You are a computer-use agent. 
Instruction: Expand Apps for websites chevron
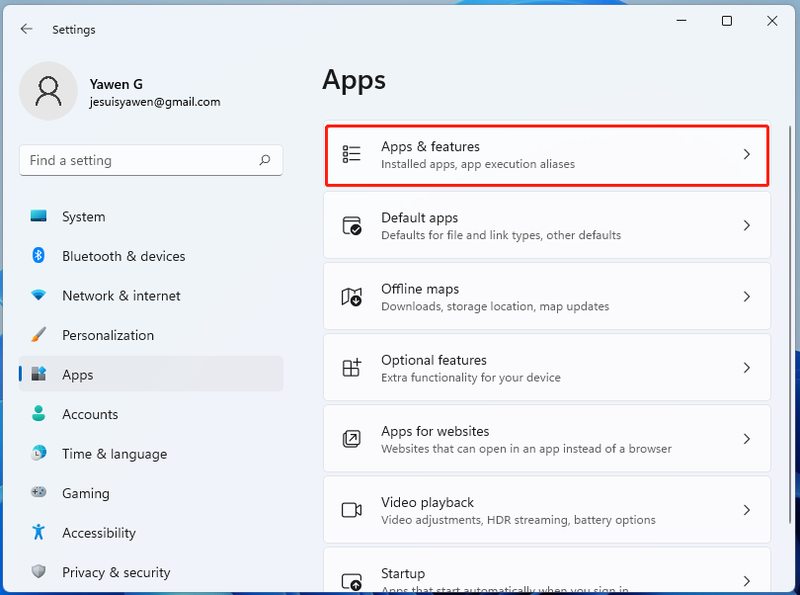(x=746, y=439)
